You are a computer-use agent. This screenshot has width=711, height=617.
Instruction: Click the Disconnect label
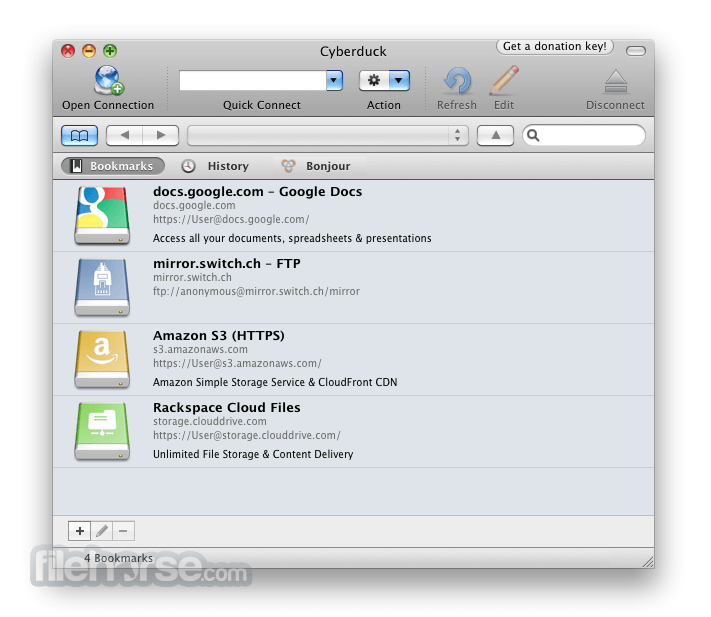(x=615, y=105)
